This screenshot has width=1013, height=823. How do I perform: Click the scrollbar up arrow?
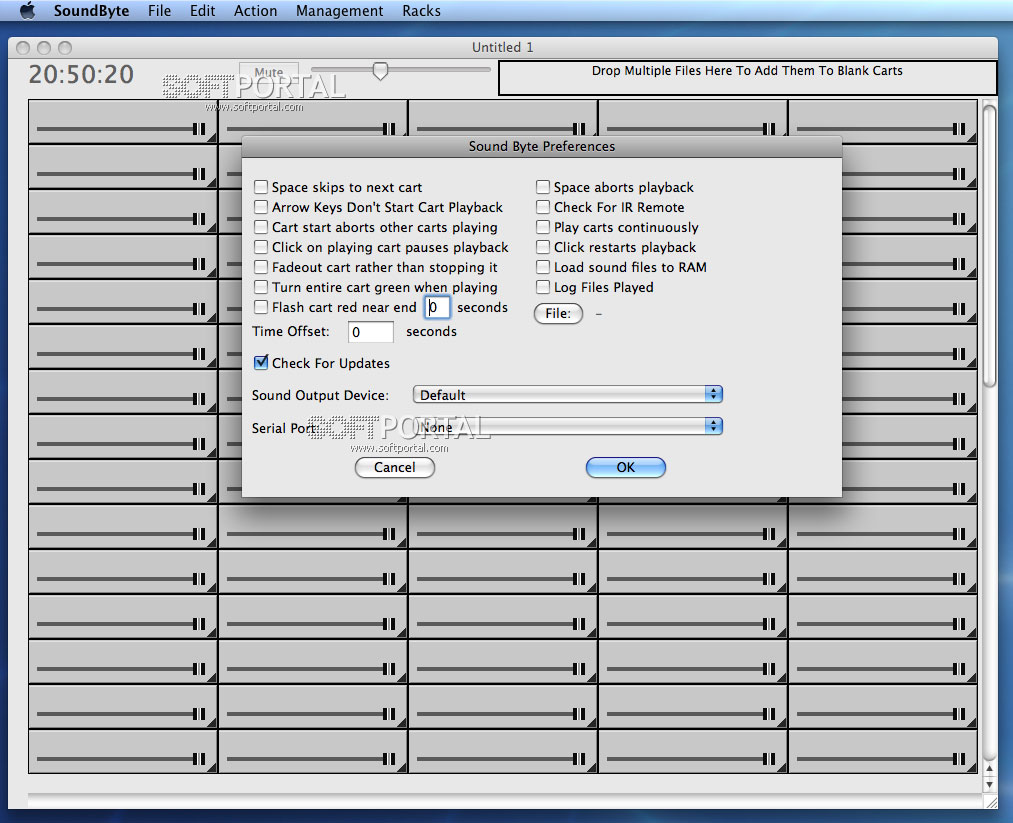tap(989, 769)
